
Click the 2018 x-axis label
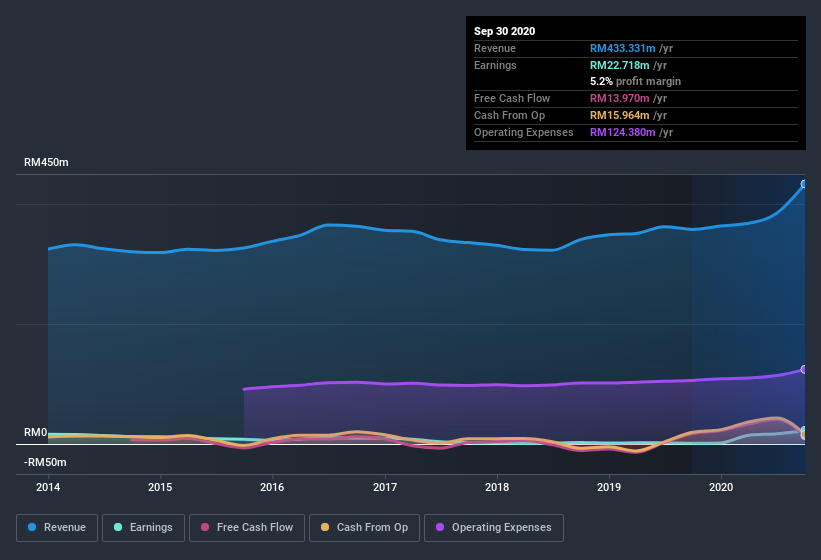(x=497, y=487)
